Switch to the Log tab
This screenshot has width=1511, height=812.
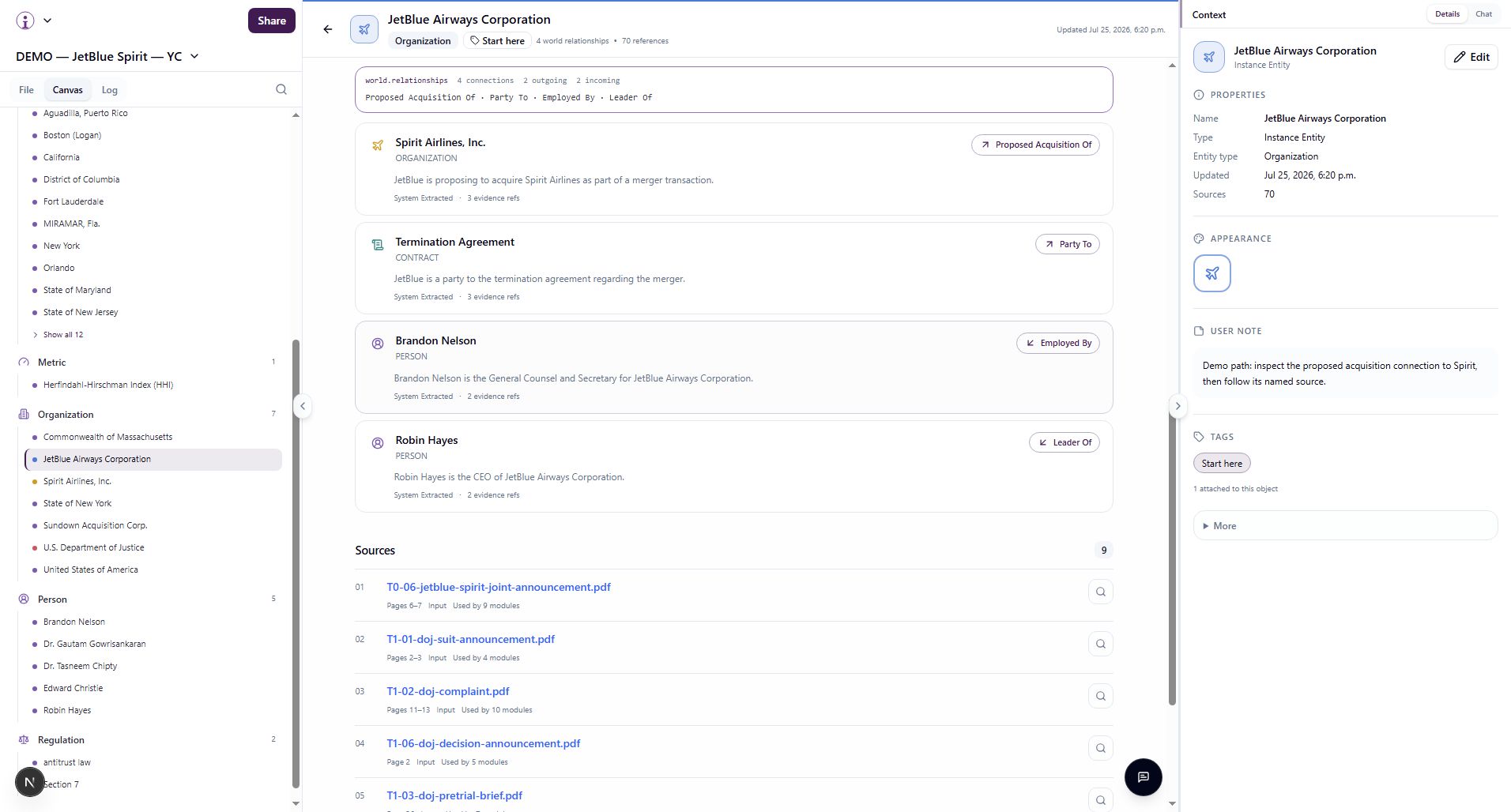click(110, 90)
